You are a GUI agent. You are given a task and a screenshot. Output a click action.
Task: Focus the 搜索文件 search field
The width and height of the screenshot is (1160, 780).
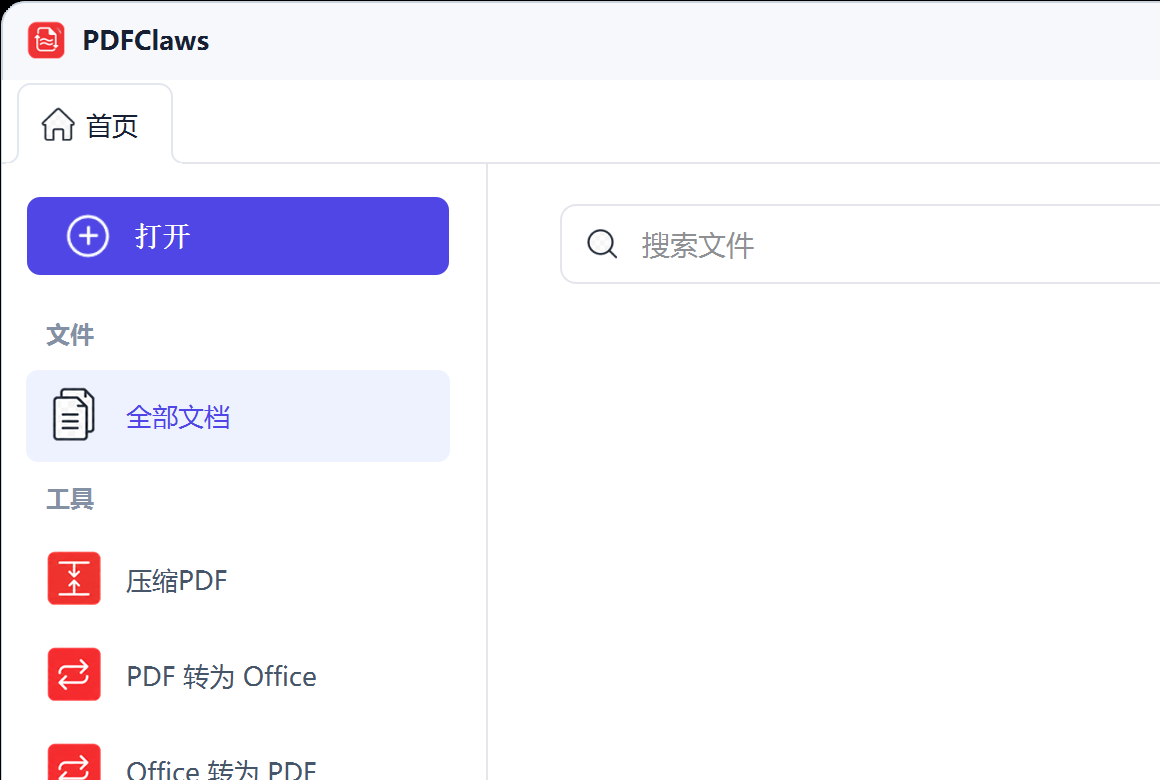point(860,244)
